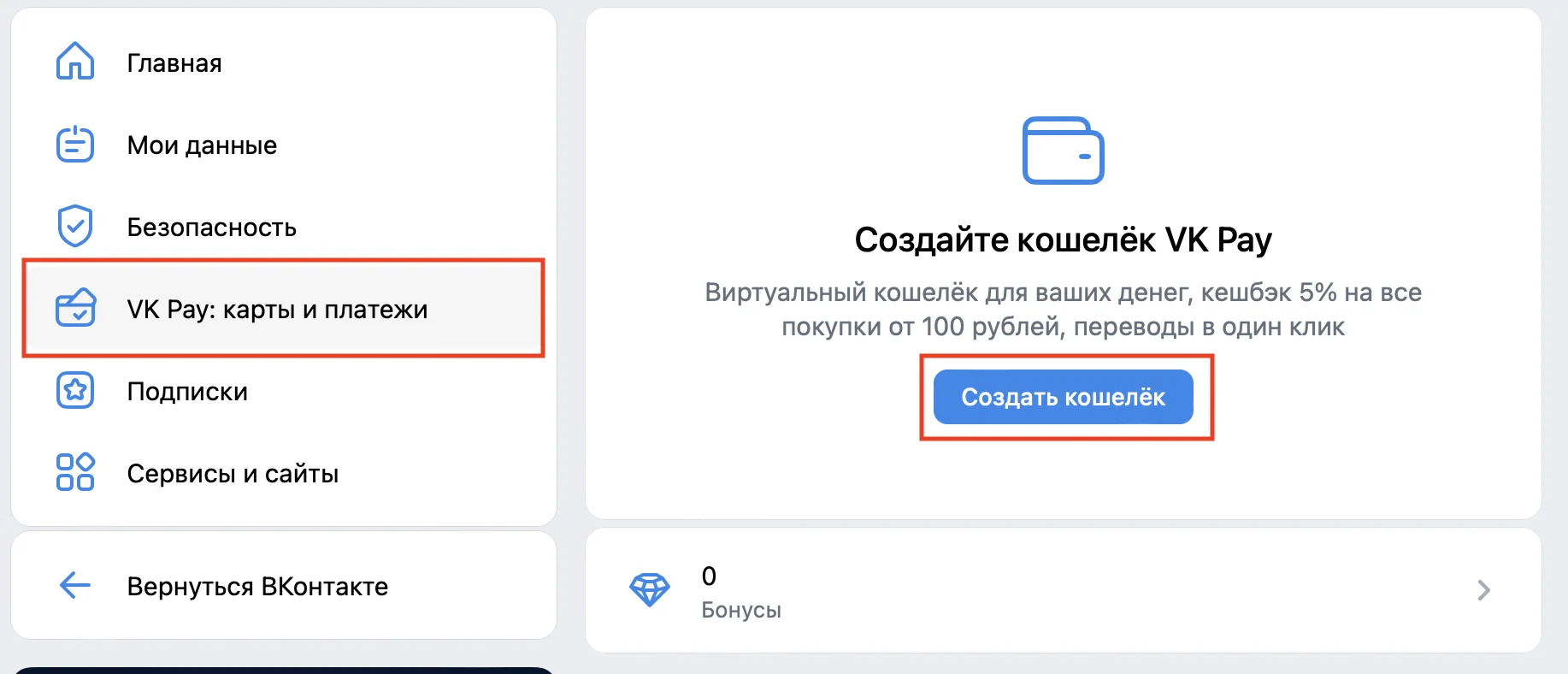Click the Сервисы и сайты grid icon
Image resolution: width=1568 pixels, height=674 pixels.
point(75,472)
